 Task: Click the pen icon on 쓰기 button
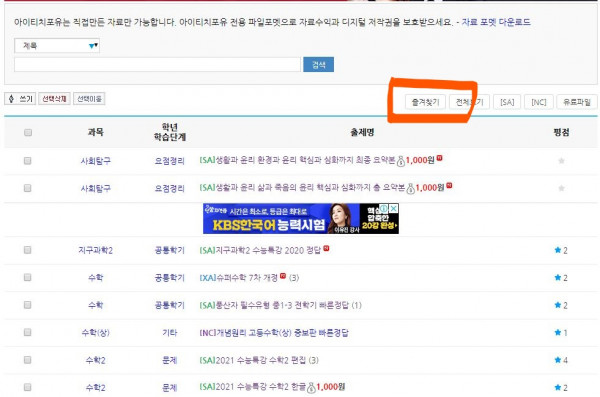click(11, 99)
